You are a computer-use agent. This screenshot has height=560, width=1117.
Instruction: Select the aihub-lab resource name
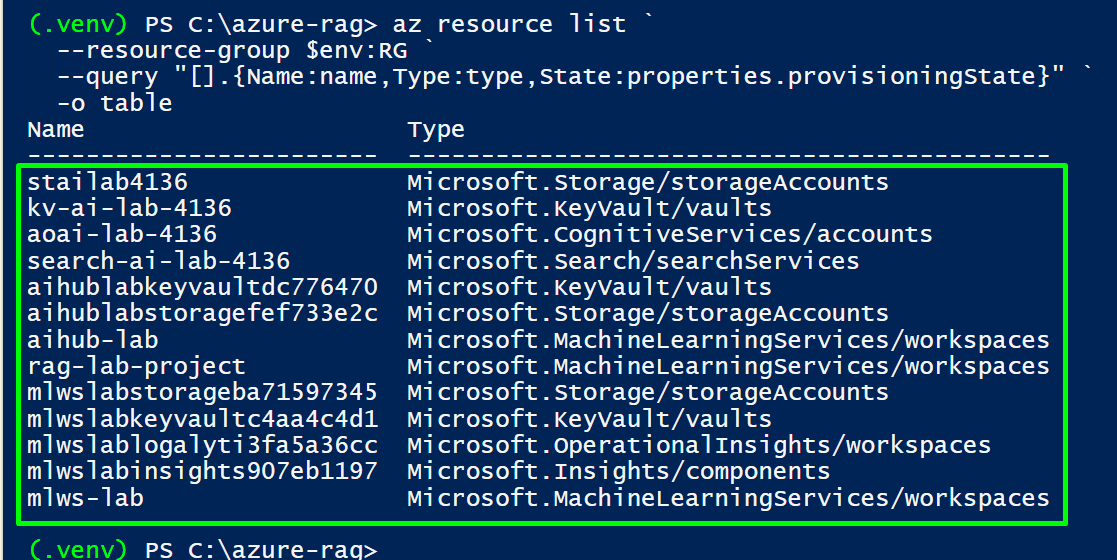click(93, 340)
